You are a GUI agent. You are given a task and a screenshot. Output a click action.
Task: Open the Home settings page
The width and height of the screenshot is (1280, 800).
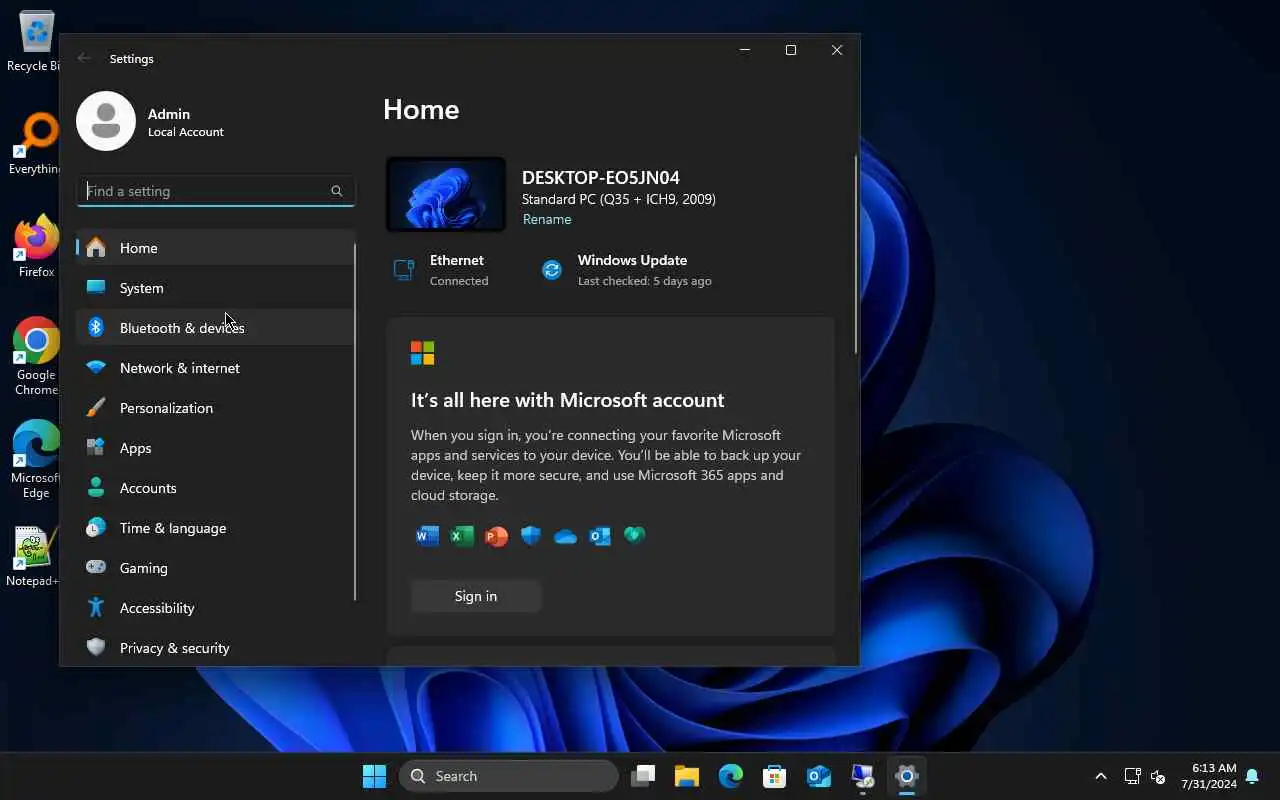pyautogui.click(x=216, y=248)
